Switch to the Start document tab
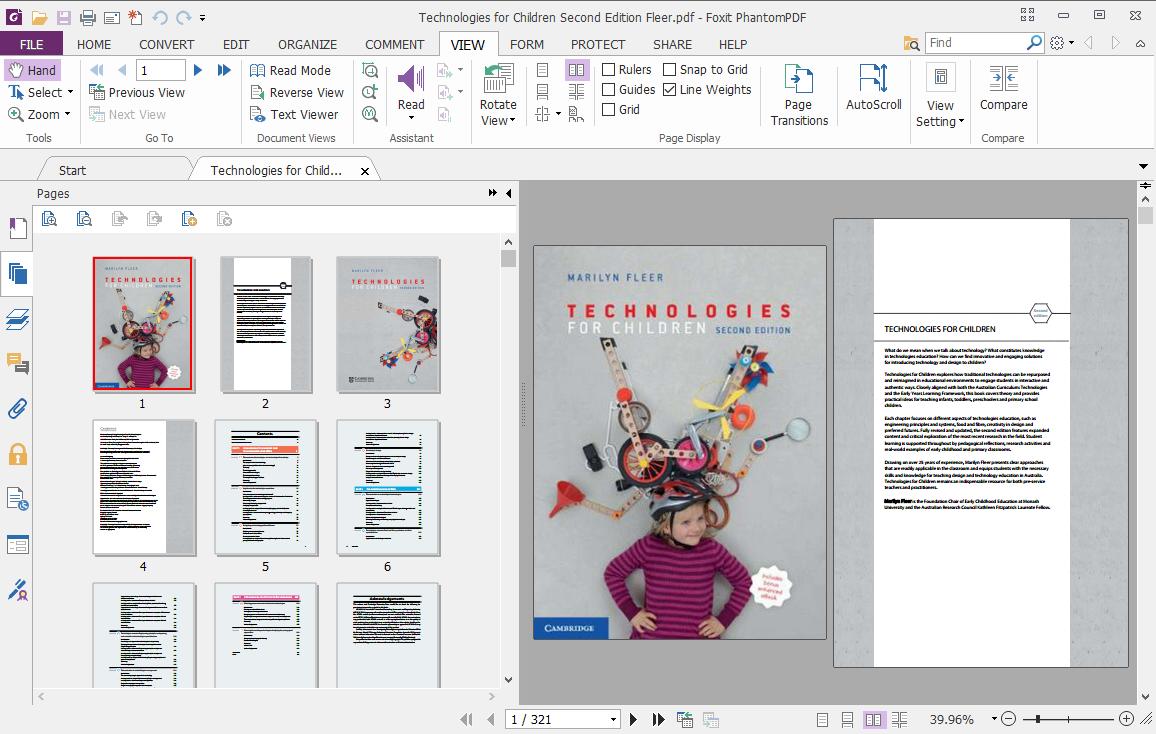The width and height of the screenshot is (1156, 734). pos(72,170)
